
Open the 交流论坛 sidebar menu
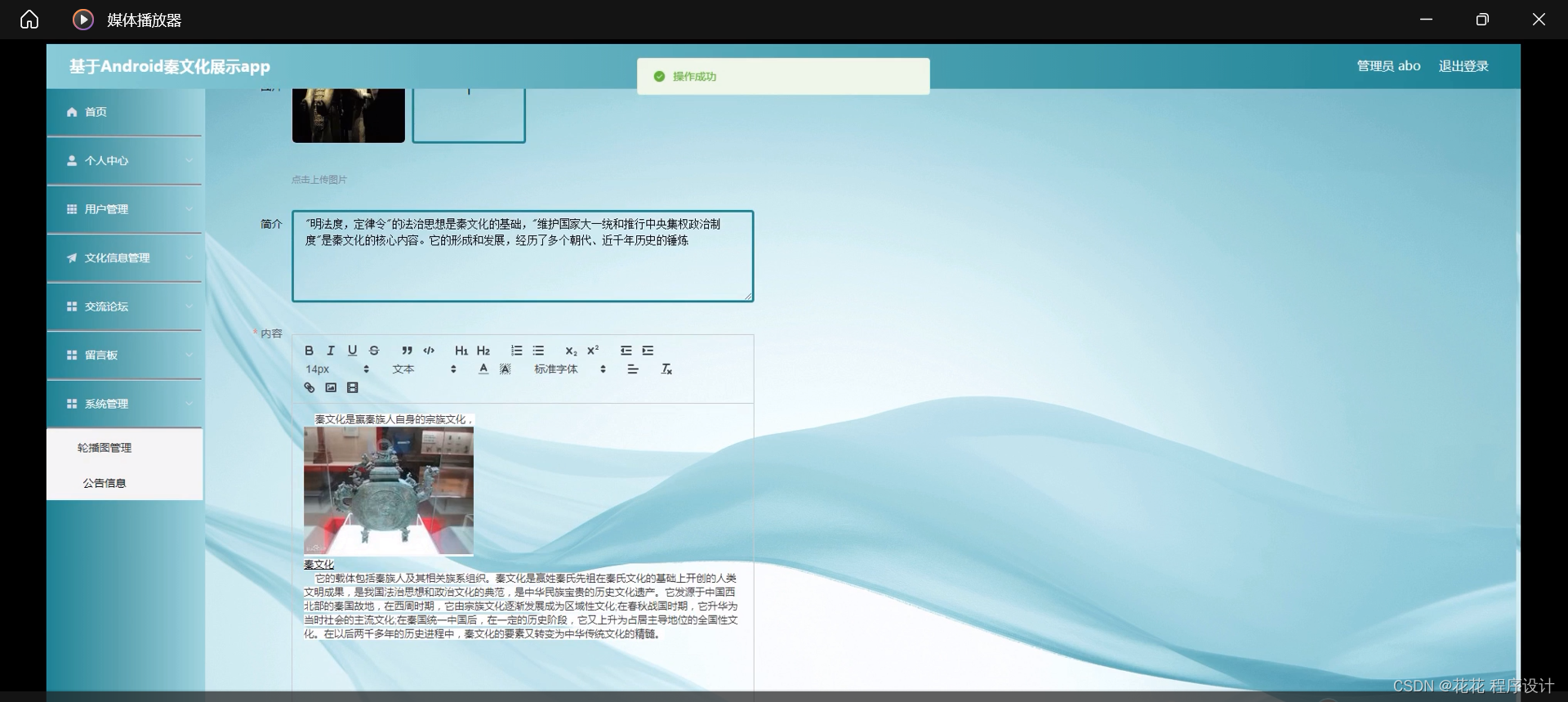click(x=124, y=306)
